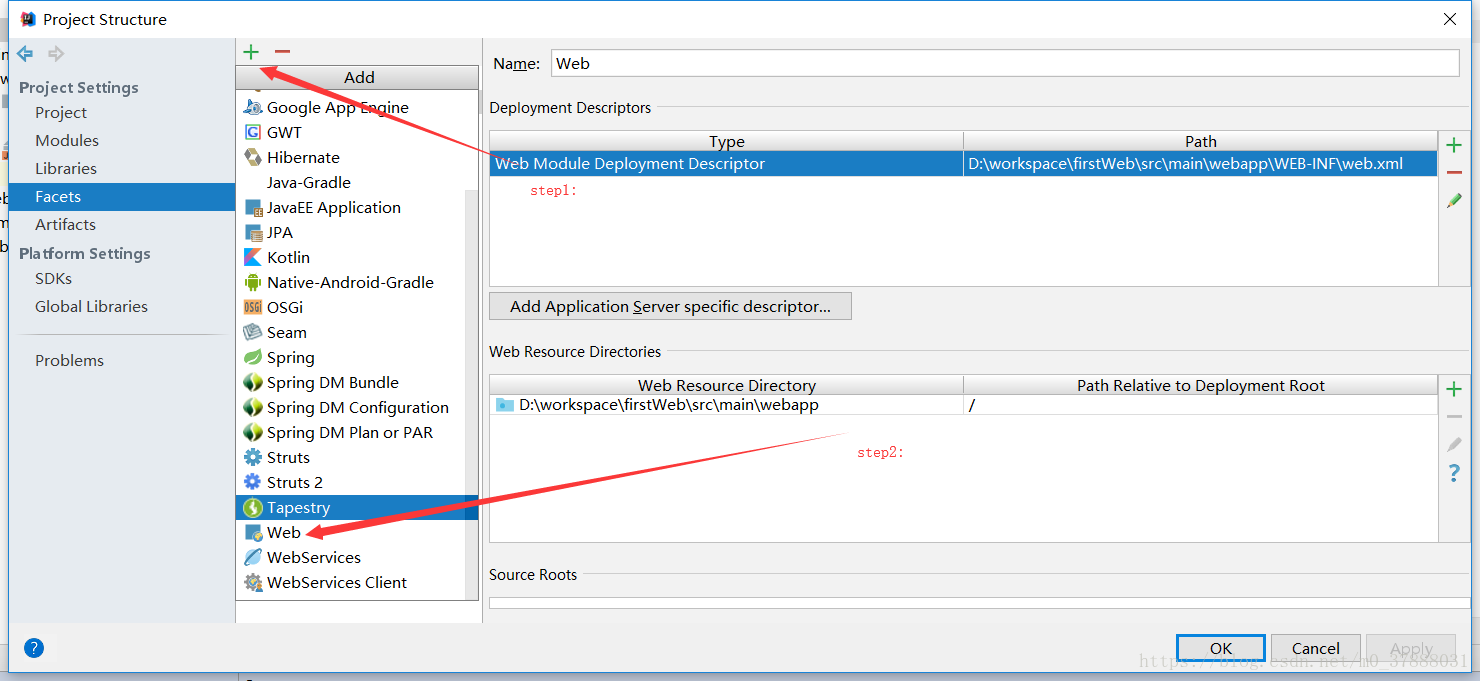
Task: Open Libraries settings page
Action: tap(121, 168)
